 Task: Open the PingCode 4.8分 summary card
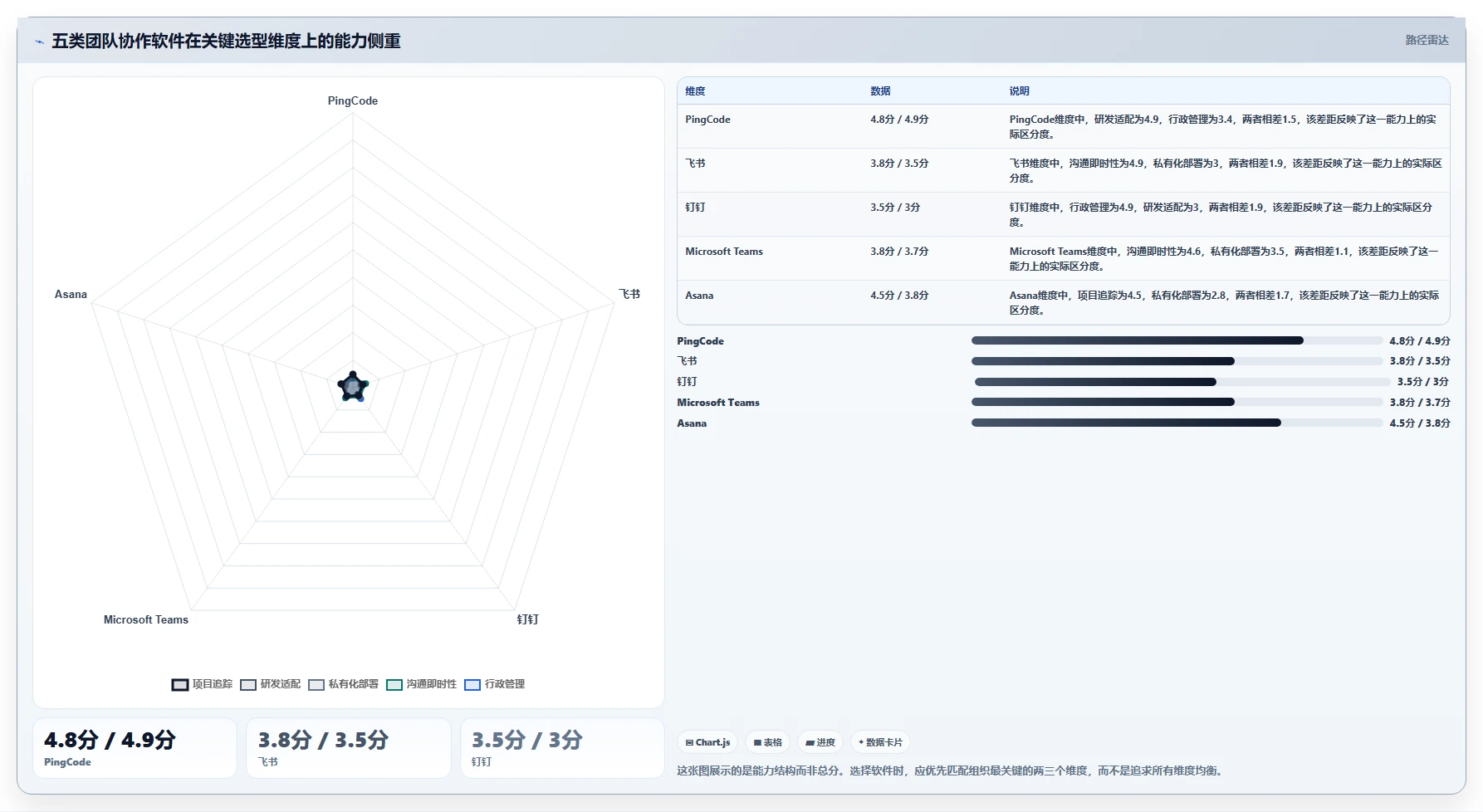coord(135,748)
